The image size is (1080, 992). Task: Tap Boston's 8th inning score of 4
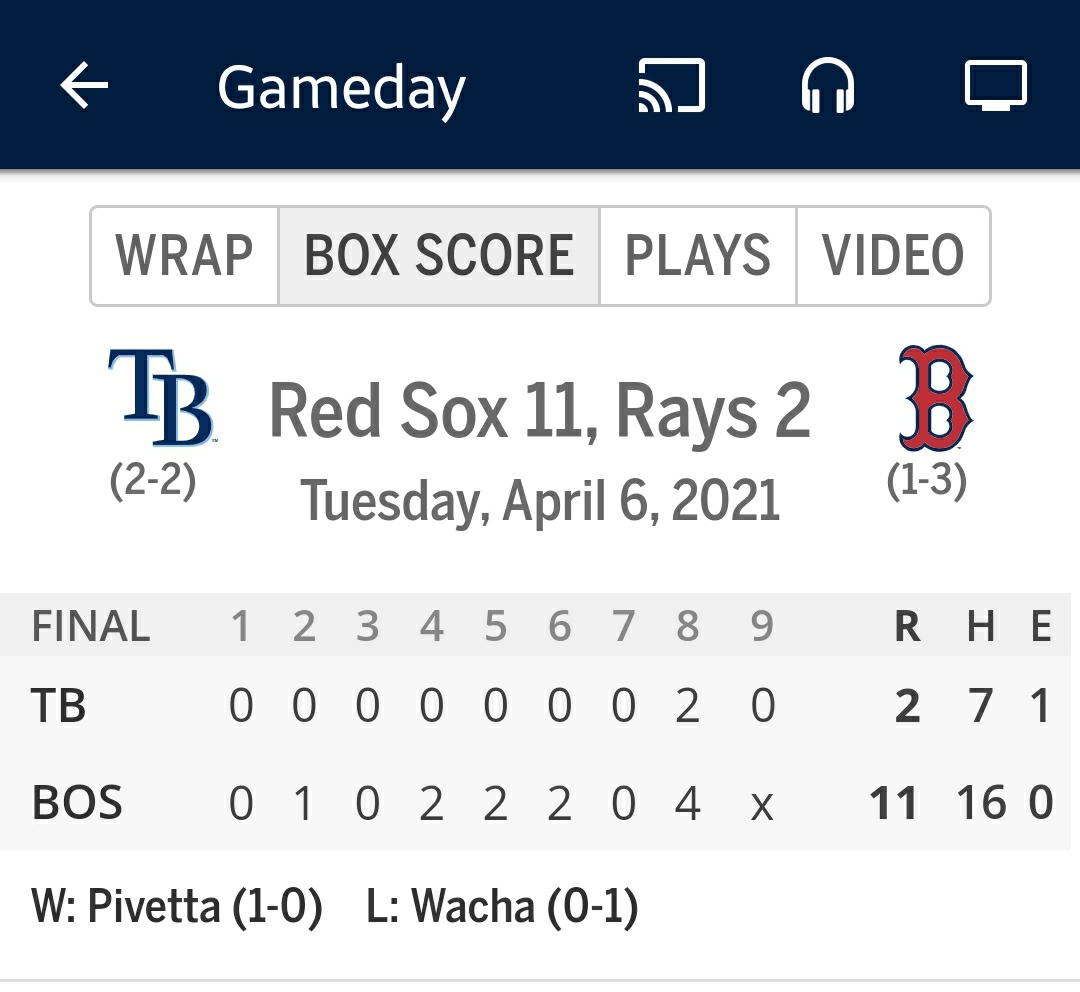[687, 803]
